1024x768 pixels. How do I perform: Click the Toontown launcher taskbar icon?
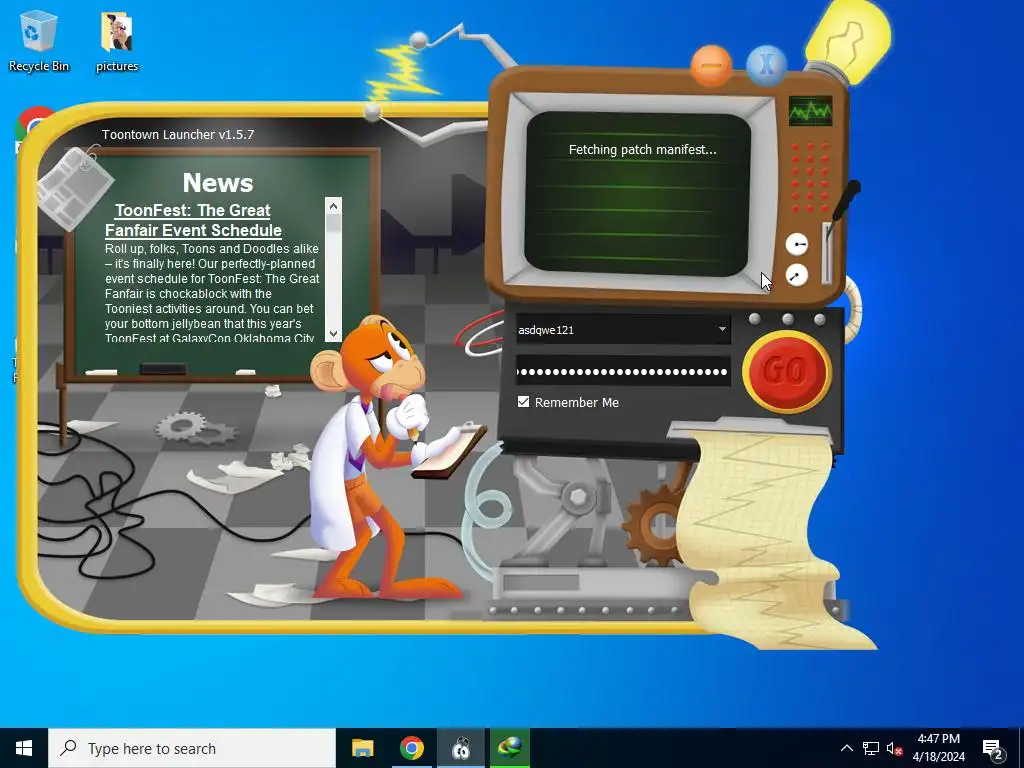[x=461, y=748]
